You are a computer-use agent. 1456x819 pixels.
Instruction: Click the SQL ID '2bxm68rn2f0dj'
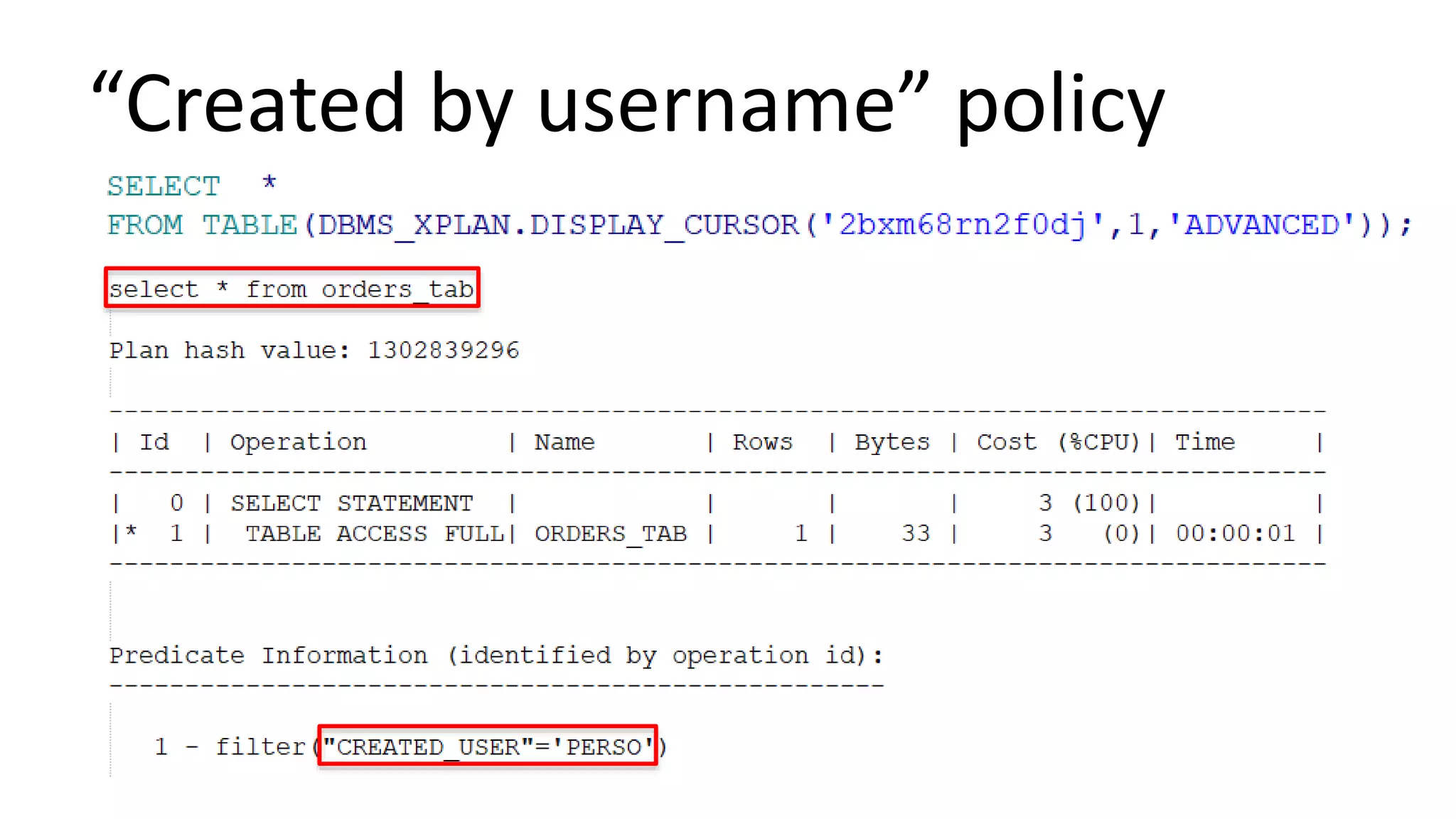[963, 225]
